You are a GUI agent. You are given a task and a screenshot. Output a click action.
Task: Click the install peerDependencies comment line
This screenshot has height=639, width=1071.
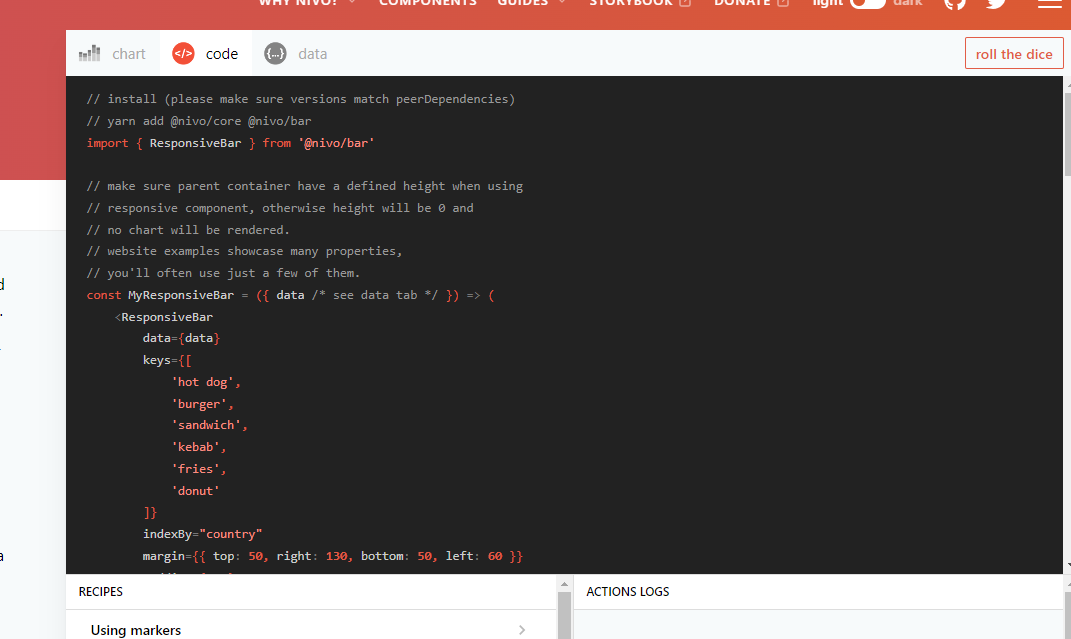(301, 99)
